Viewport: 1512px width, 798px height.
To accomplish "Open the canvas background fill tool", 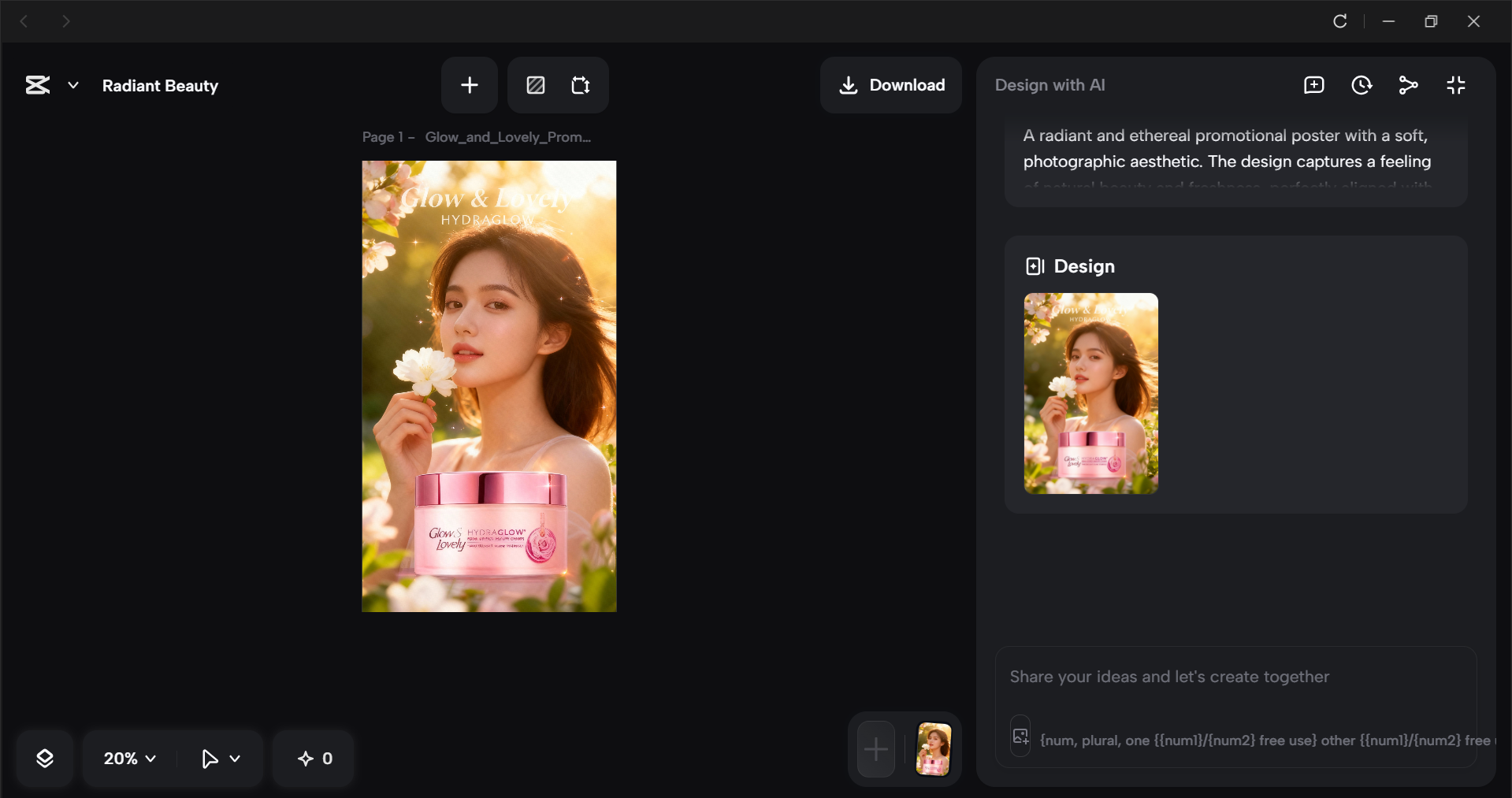I will click(x=535, y=84).
